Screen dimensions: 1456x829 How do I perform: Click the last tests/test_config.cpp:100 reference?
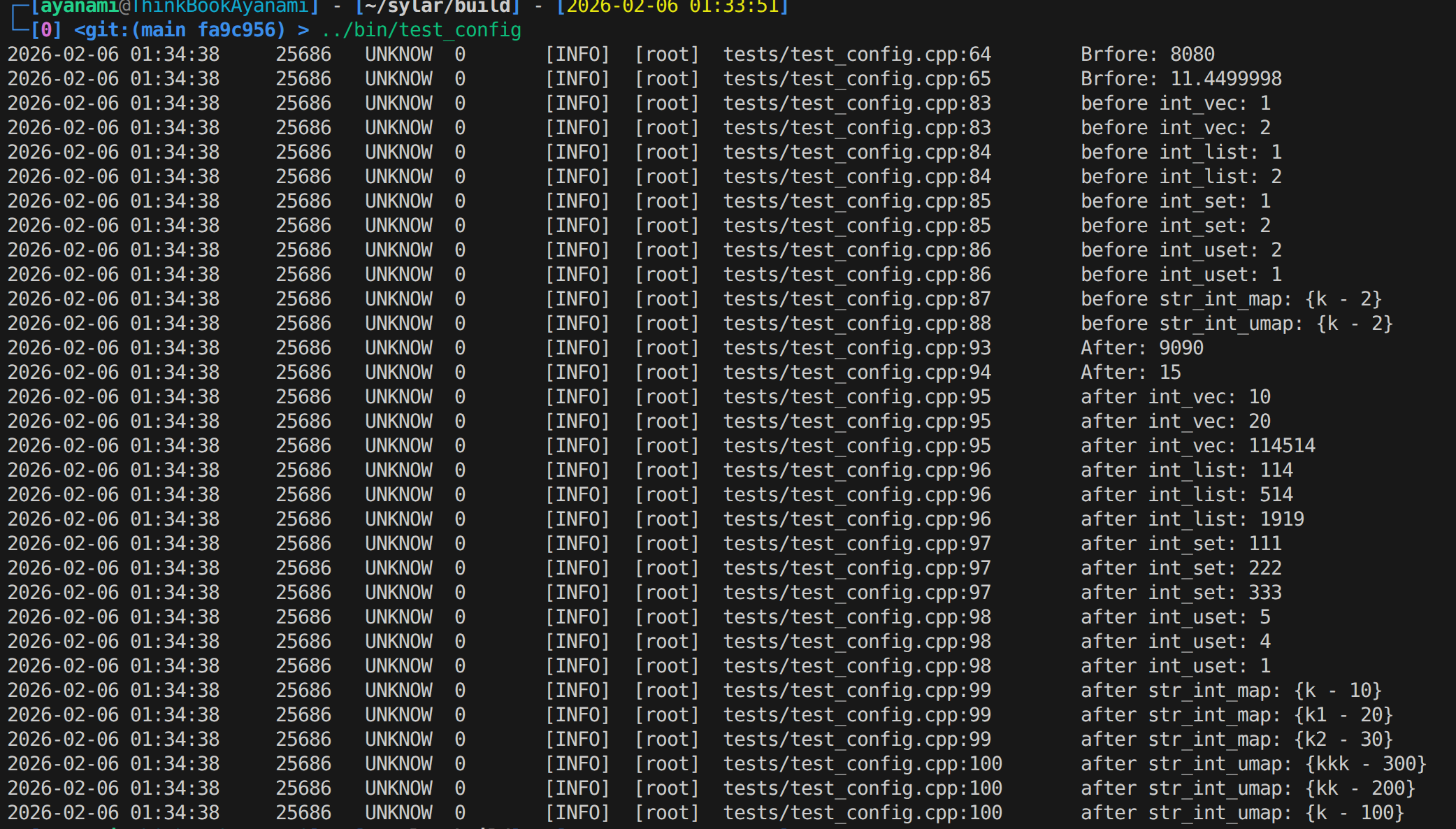(863, 813)
